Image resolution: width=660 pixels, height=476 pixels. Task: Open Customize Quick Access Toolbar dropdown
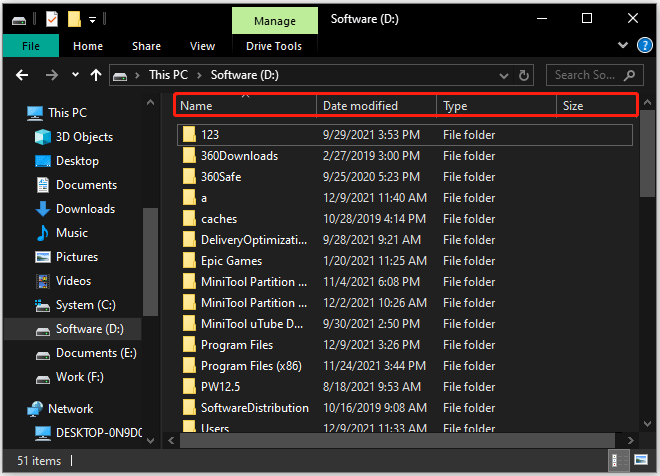coord(93,19)
